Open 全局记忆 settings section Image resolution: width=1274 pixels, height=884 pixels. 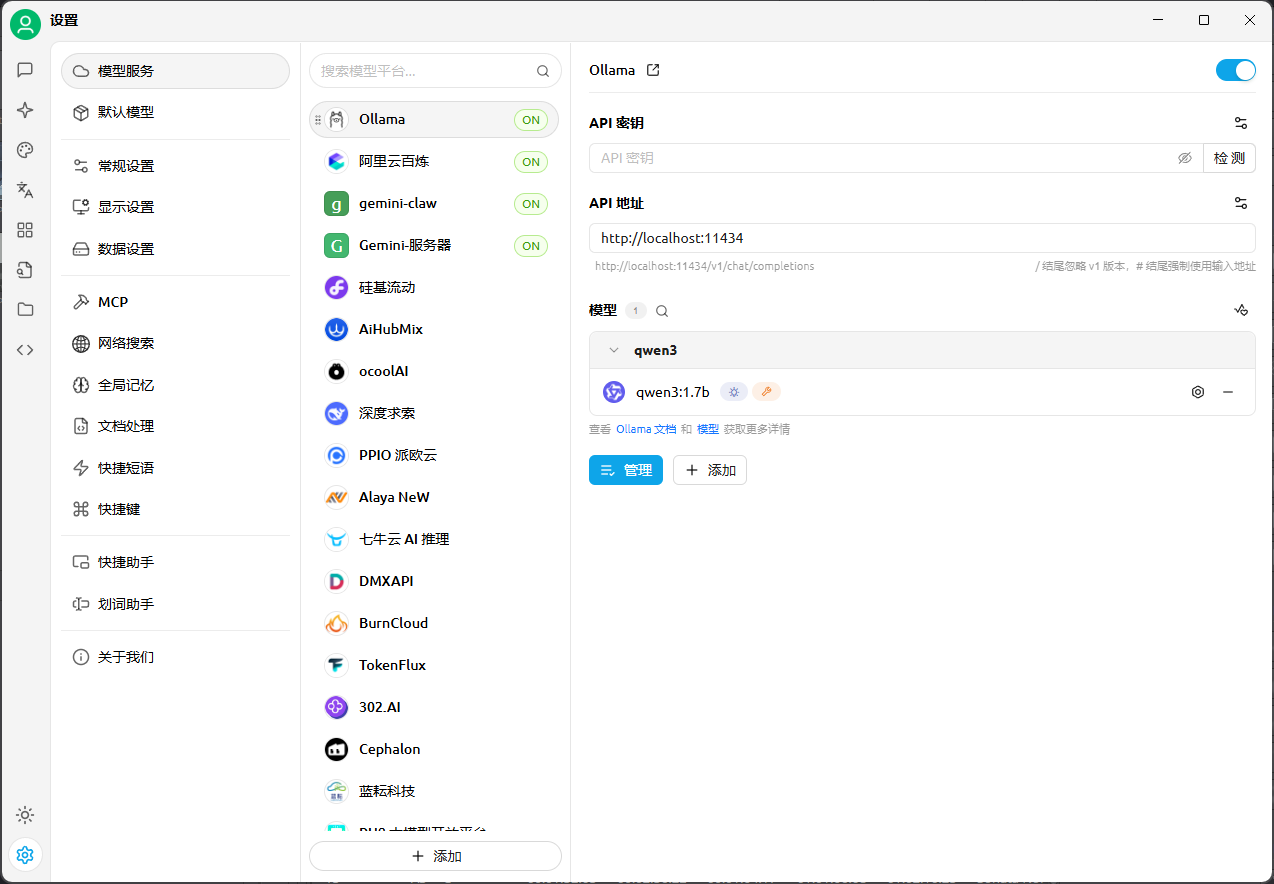175,385
